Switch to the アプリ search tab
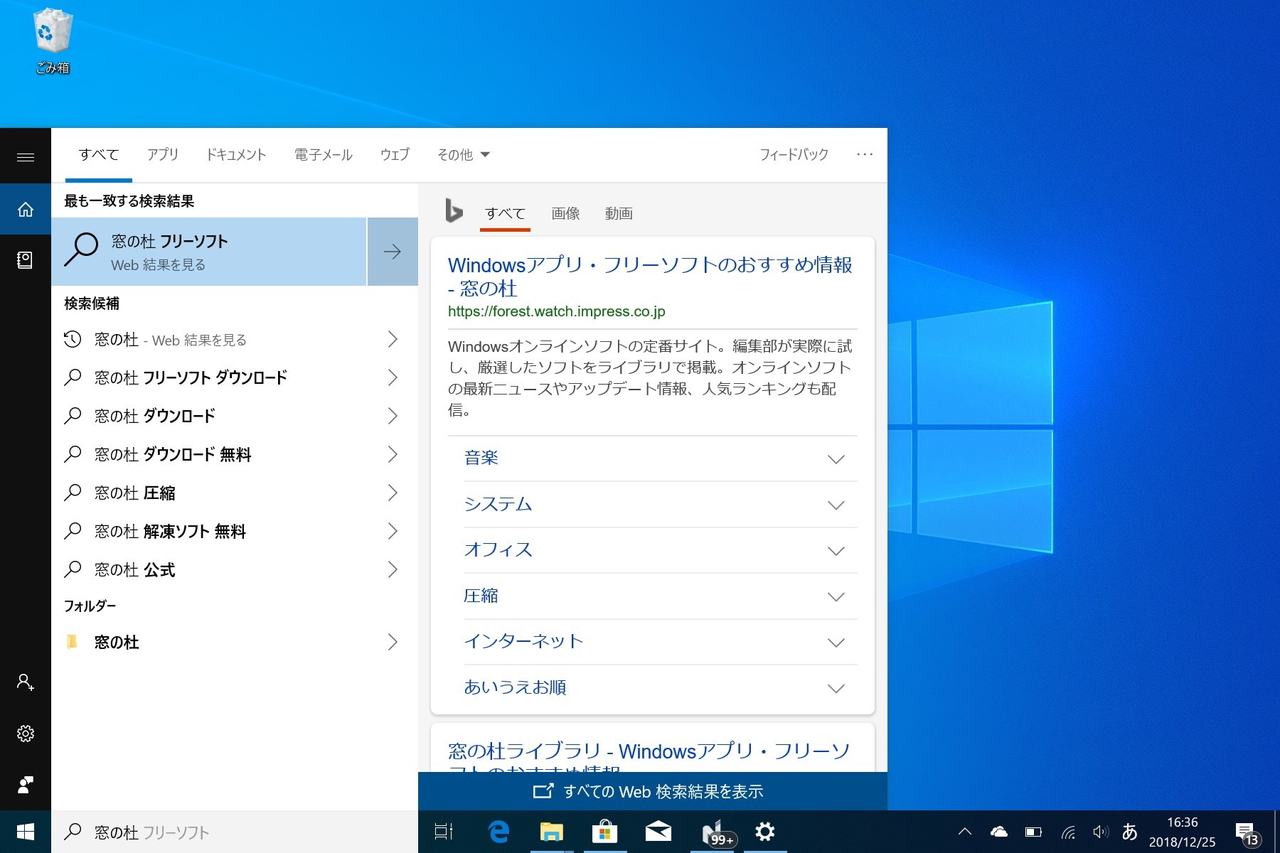 (x=162, y=154)
